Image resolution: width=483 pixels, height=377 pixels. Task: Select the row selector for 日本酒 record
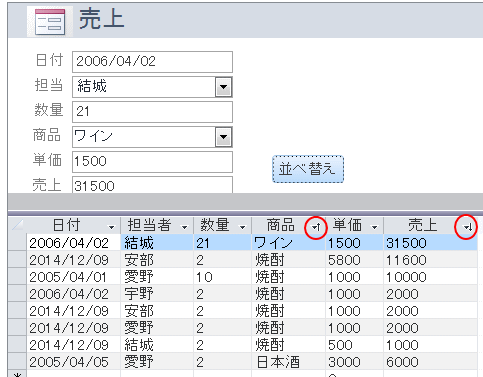(x=17, y=361)
